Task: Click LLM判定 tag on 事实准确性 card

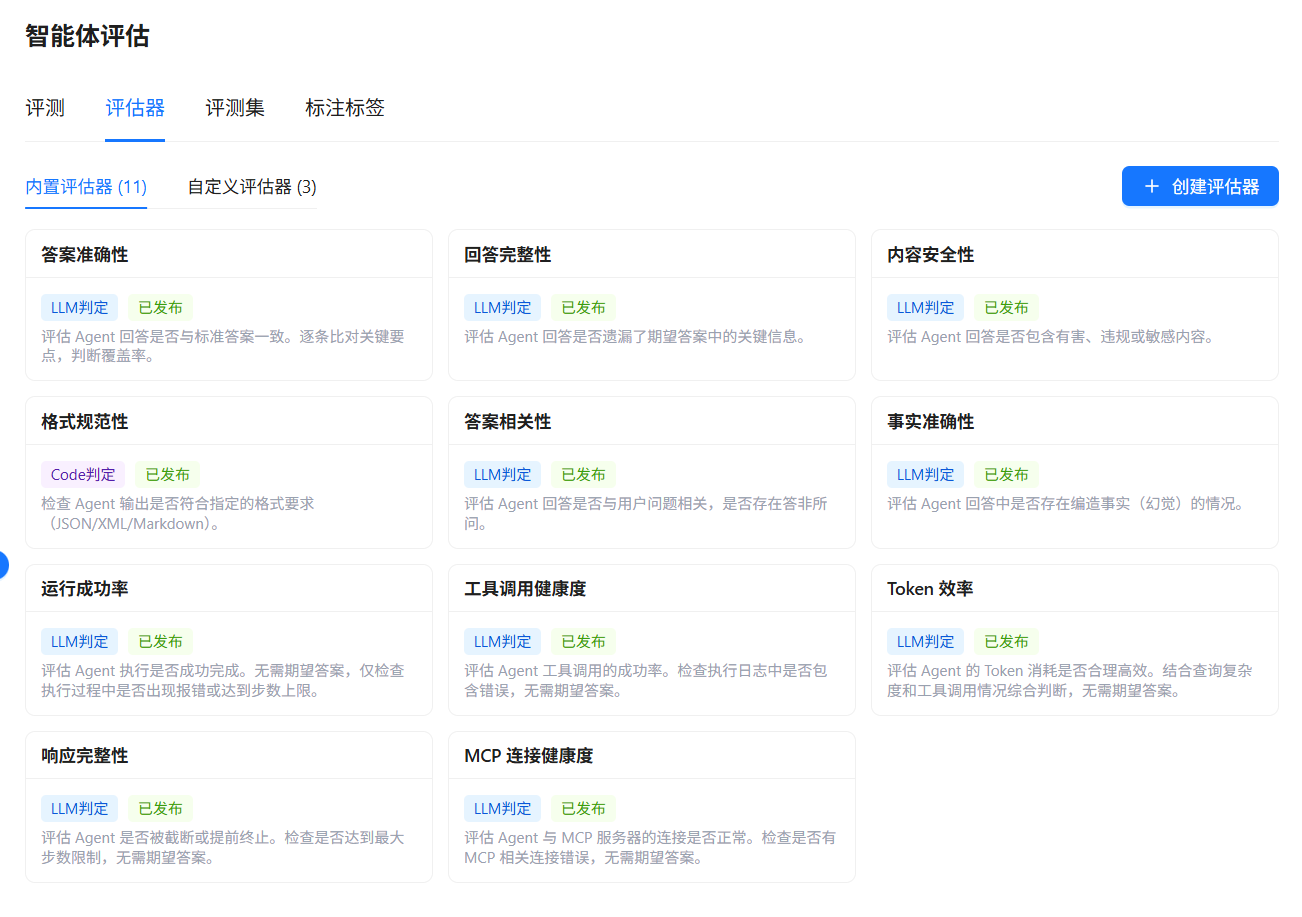Action: 926,474
